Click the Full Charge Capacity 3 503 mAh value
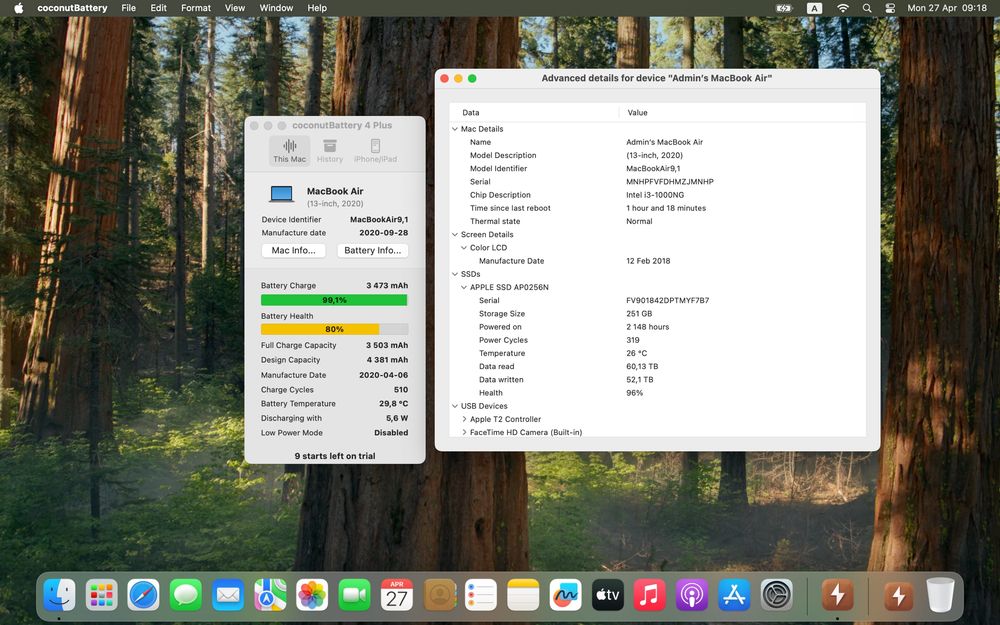Screen dimensions: 1000x625 [x=386, y=345]
